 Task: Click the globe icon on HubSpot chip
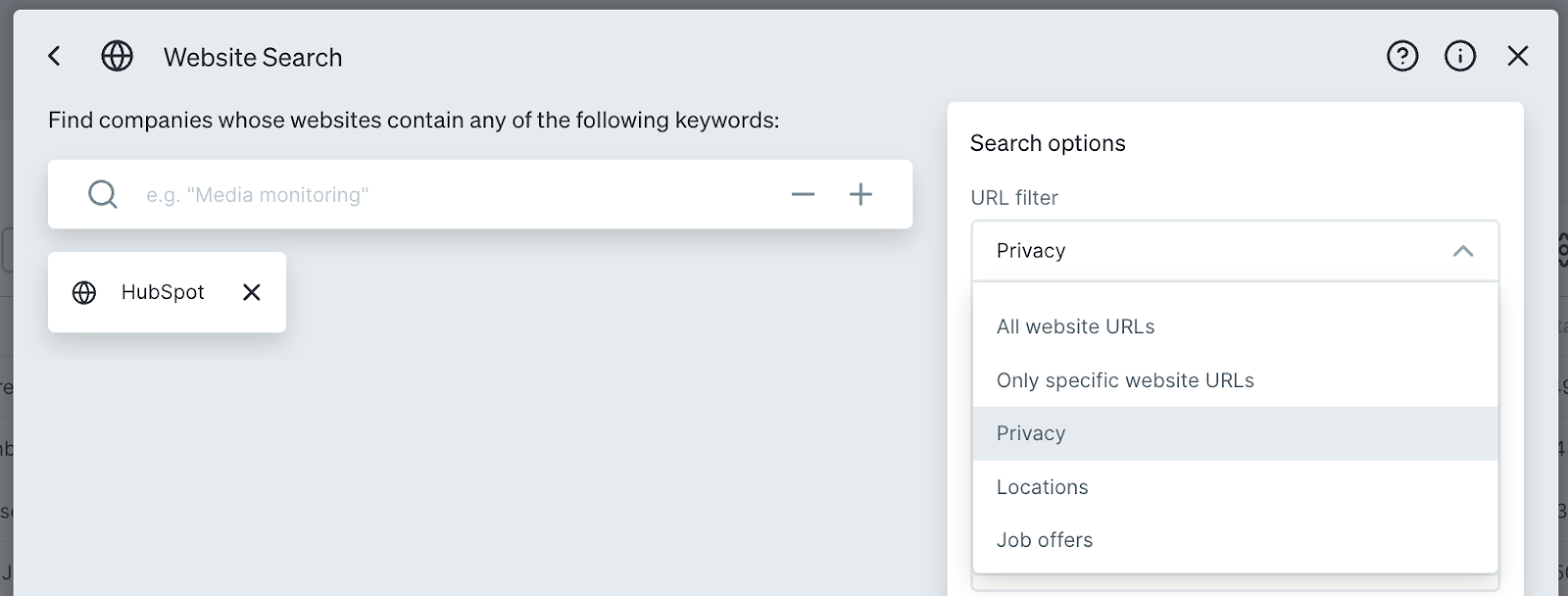click(84, 292)
